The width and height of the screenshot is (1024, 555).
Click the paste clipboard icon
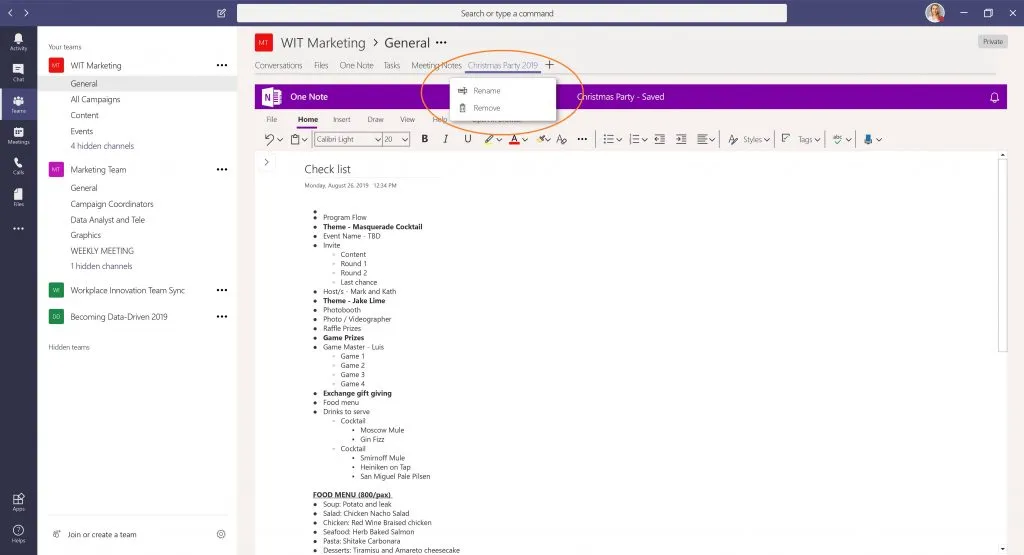[295, 139]
